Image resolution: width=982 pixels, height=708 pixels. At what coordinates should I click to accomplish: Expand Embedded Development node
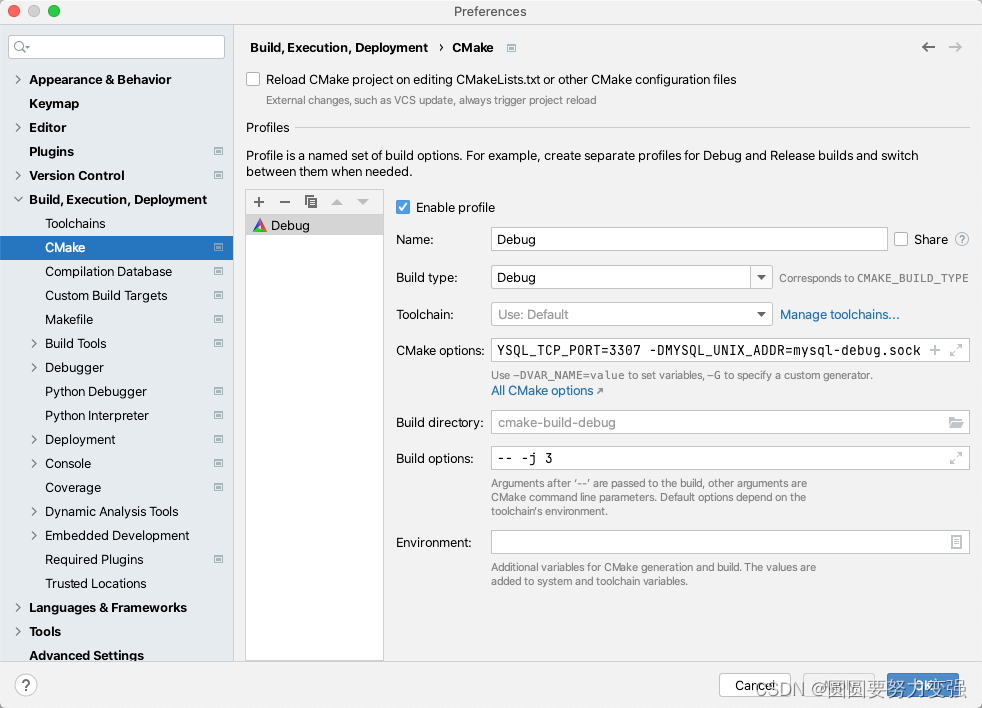pyautogui.click(x=34, y=536)
